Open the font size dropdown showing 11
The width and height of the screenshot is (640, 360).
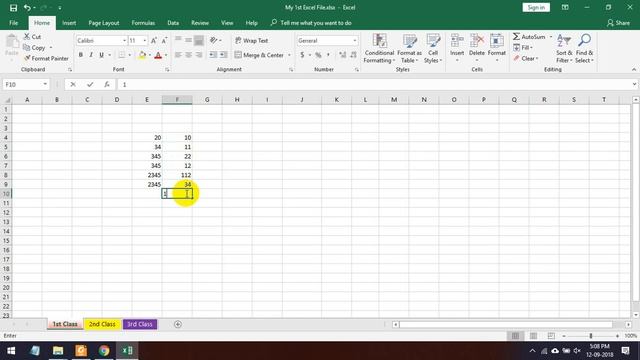click(144, 41)
